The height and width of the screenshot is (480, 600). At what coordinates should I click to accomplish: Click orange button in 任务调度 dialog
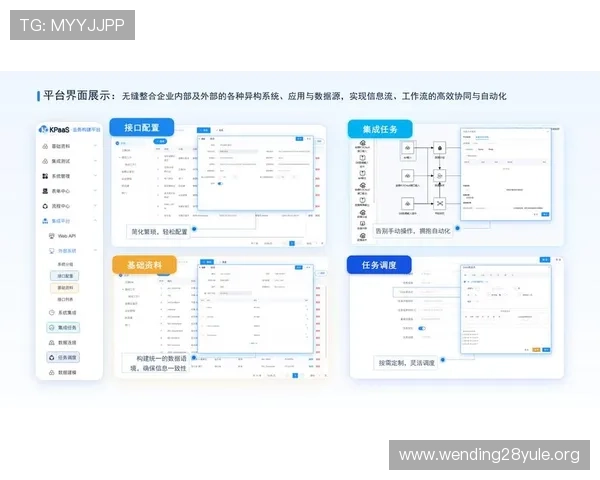pyautogui.click(x=536, y=350)
